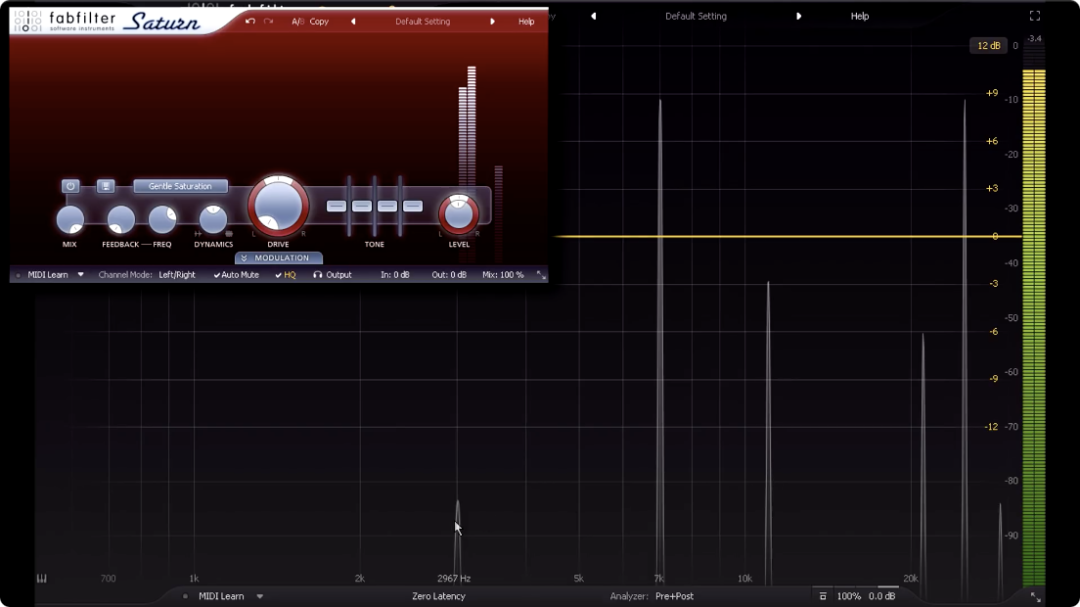Click the band preset save icon

click(105, 186)
